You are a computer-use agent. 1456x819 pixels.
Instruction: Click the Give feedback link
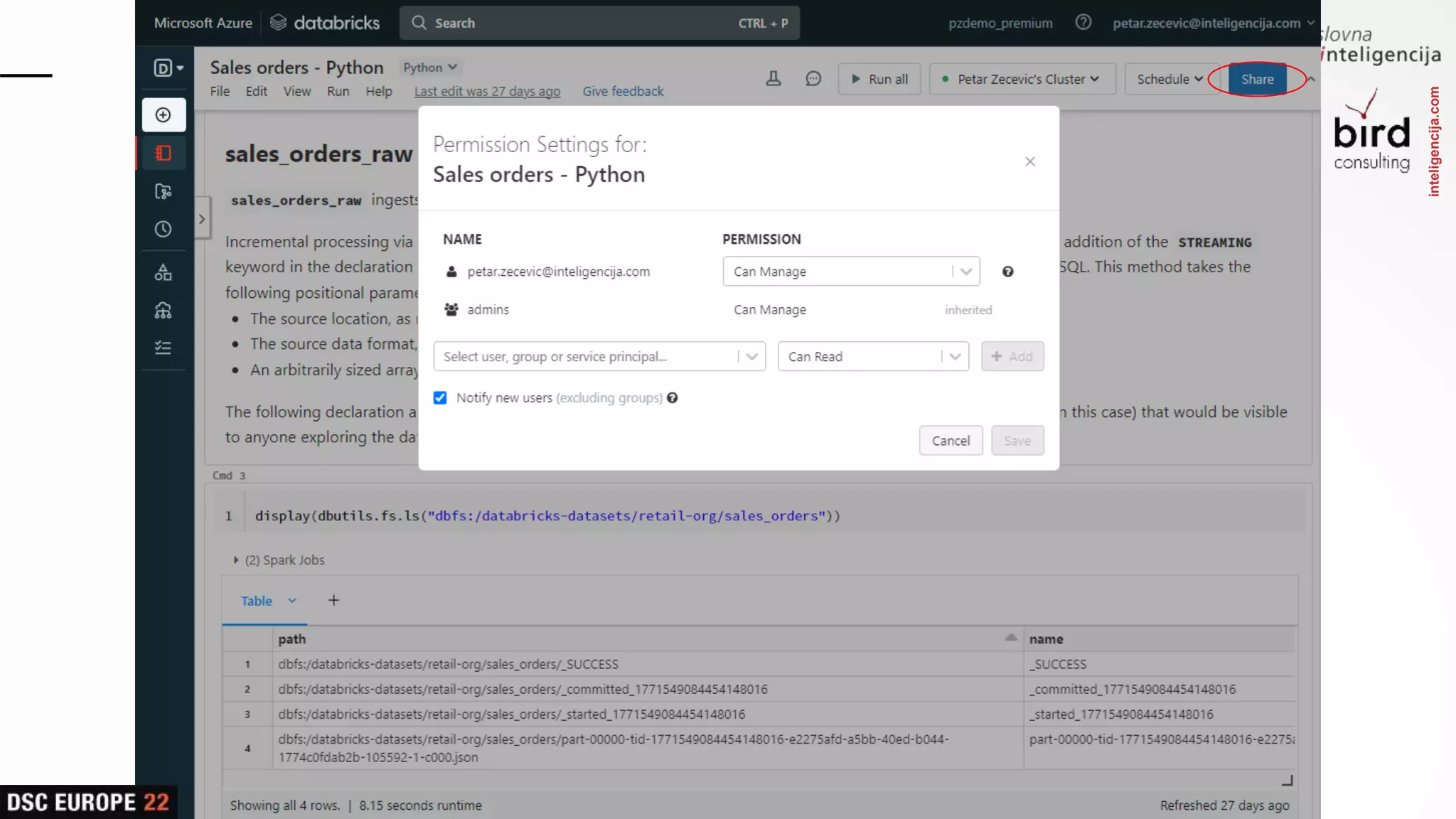(623, 91)
